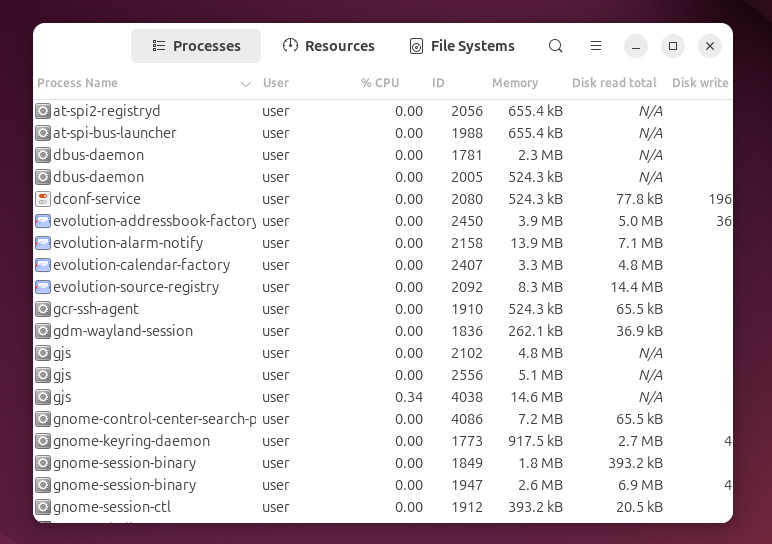The image size is (772, 544).
Task: Click the dconf-service toggle icon
Action: click(43, 199)
